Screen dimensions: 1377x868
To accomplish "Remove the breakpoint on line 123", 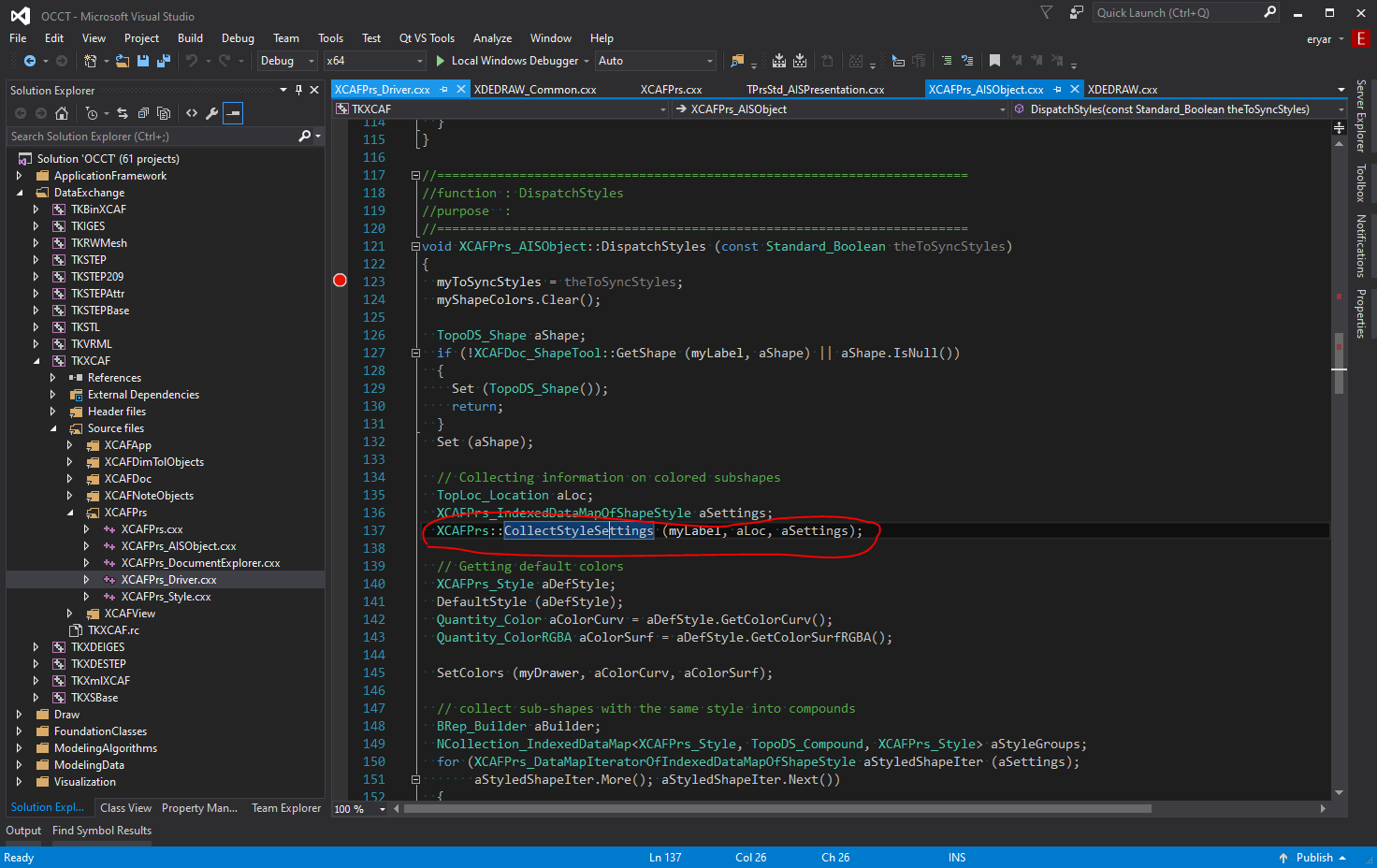I will [x=340, y=280].
